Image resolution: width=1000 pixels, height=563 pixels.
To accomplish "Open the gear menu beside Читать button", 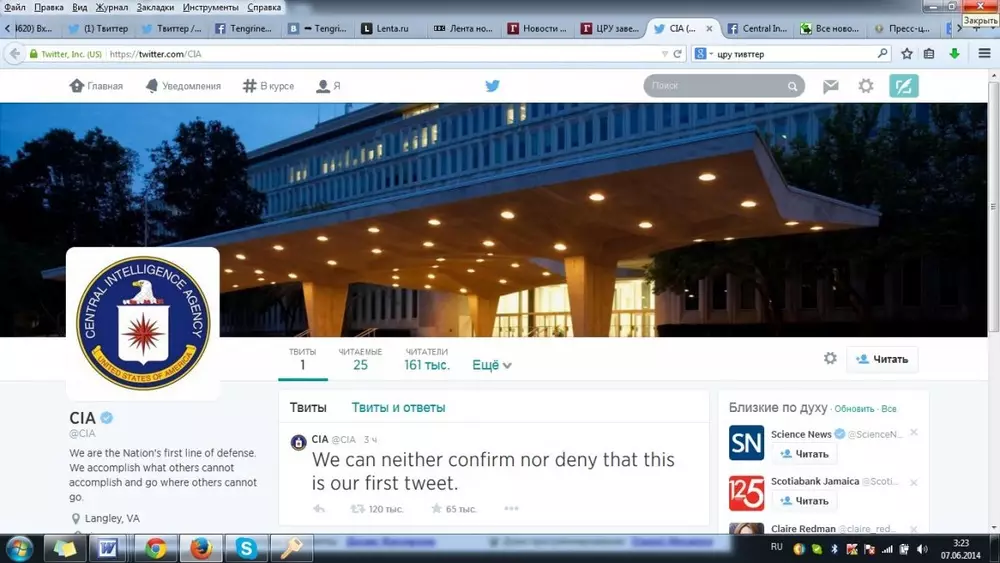I will (x=830, y=358).
